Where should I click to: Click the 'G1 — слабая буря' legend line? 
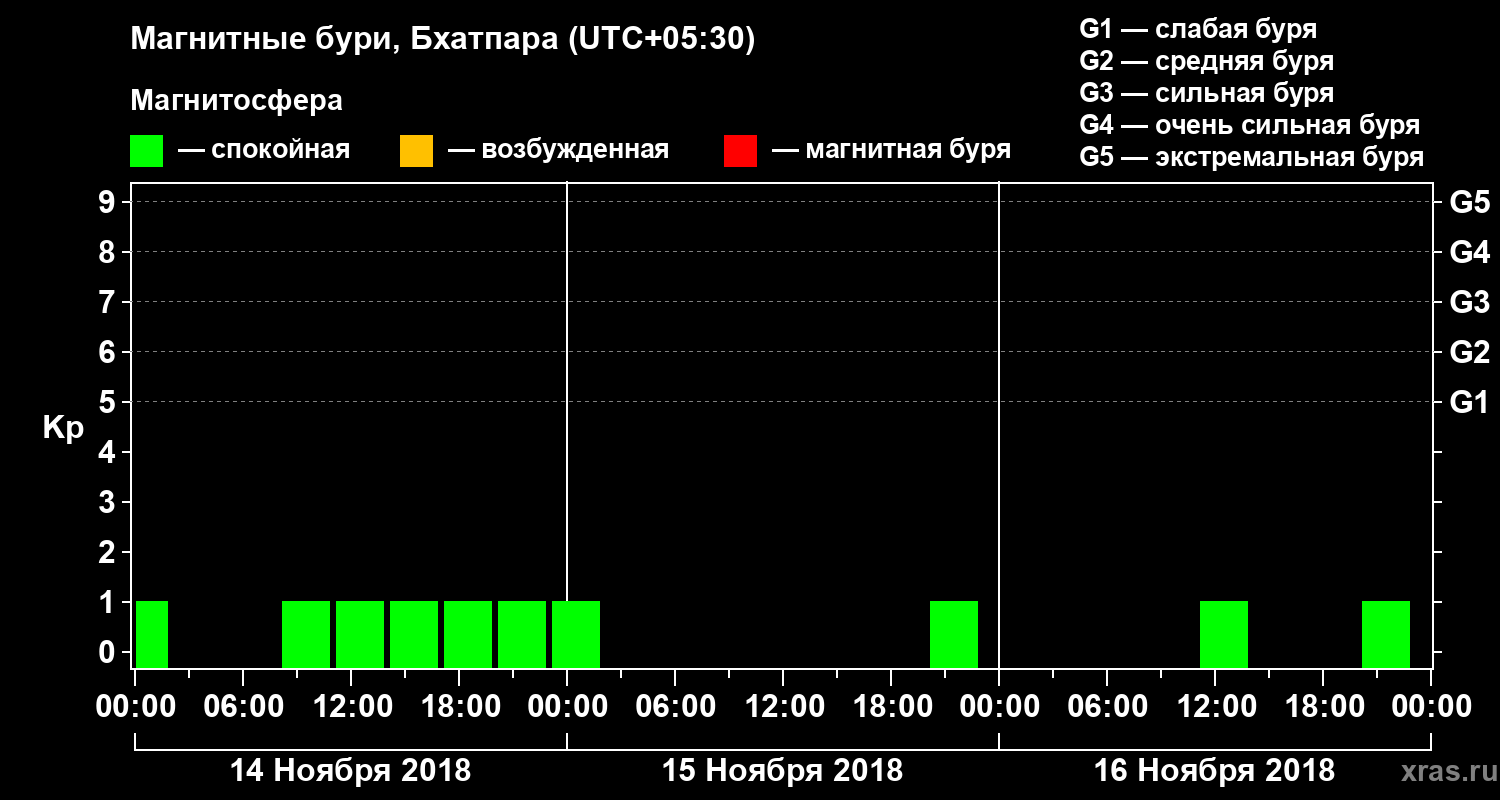pos(1198,29)
